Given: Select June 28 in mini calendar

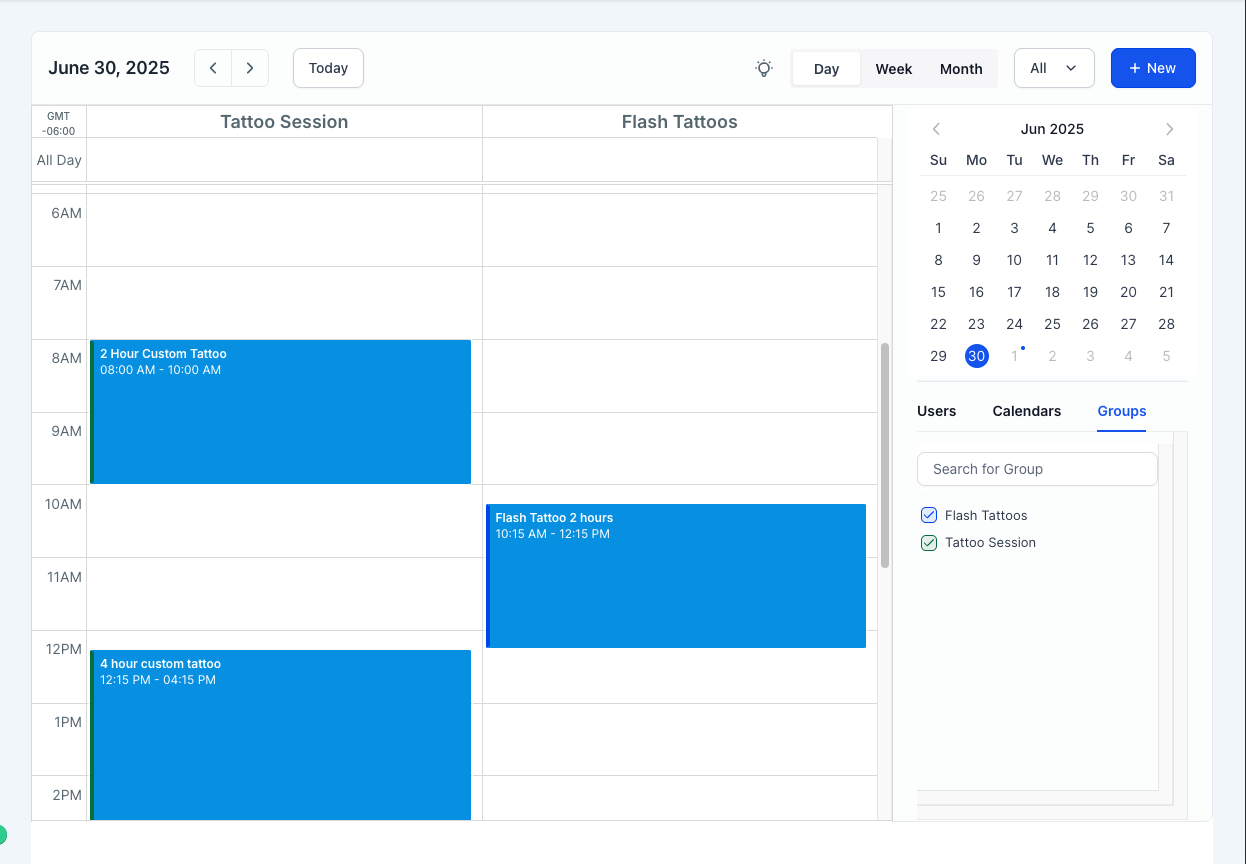Looking at the screenshot, I should (x=1166, y=324).
